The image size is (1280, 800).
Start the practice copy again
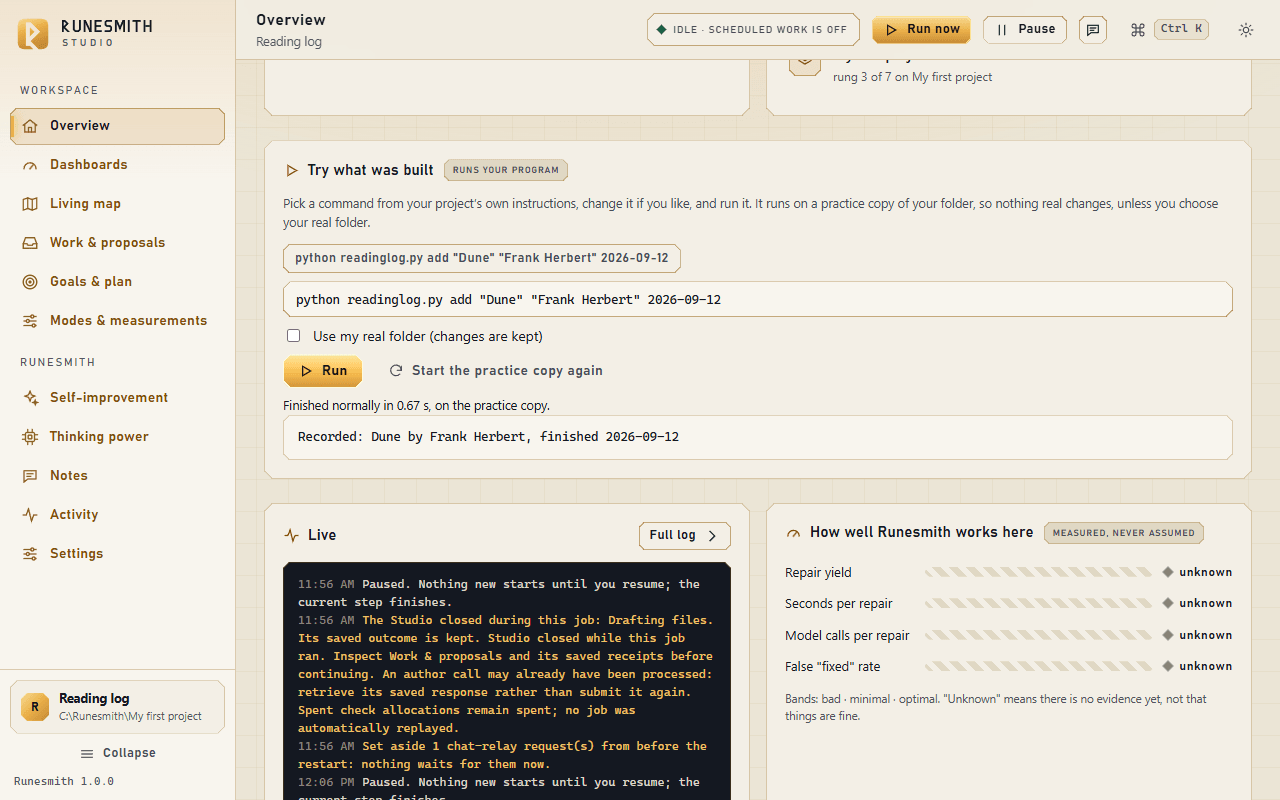(x=496, y=371)
